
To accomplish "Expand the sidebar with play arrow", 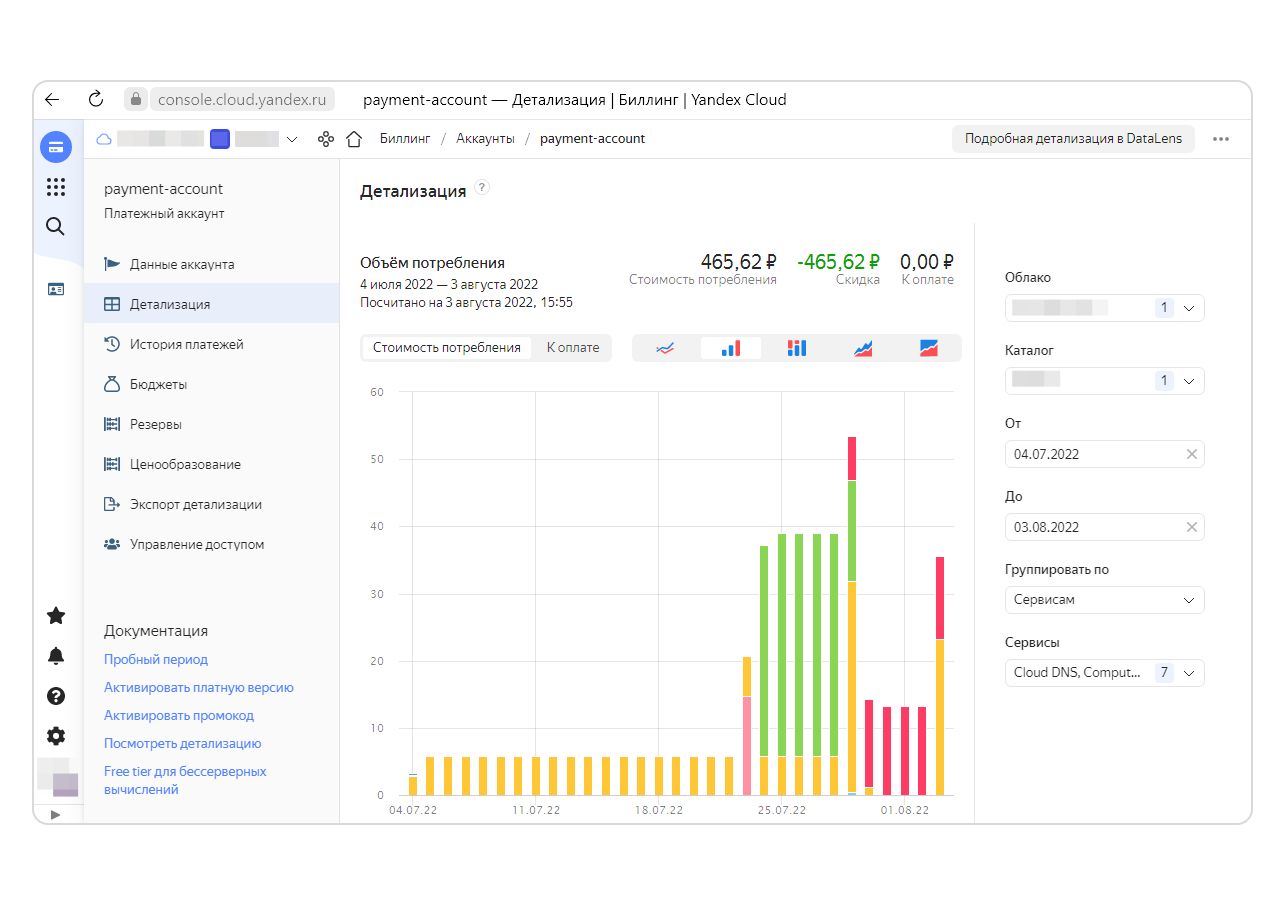I will click(x=55, y=814).
